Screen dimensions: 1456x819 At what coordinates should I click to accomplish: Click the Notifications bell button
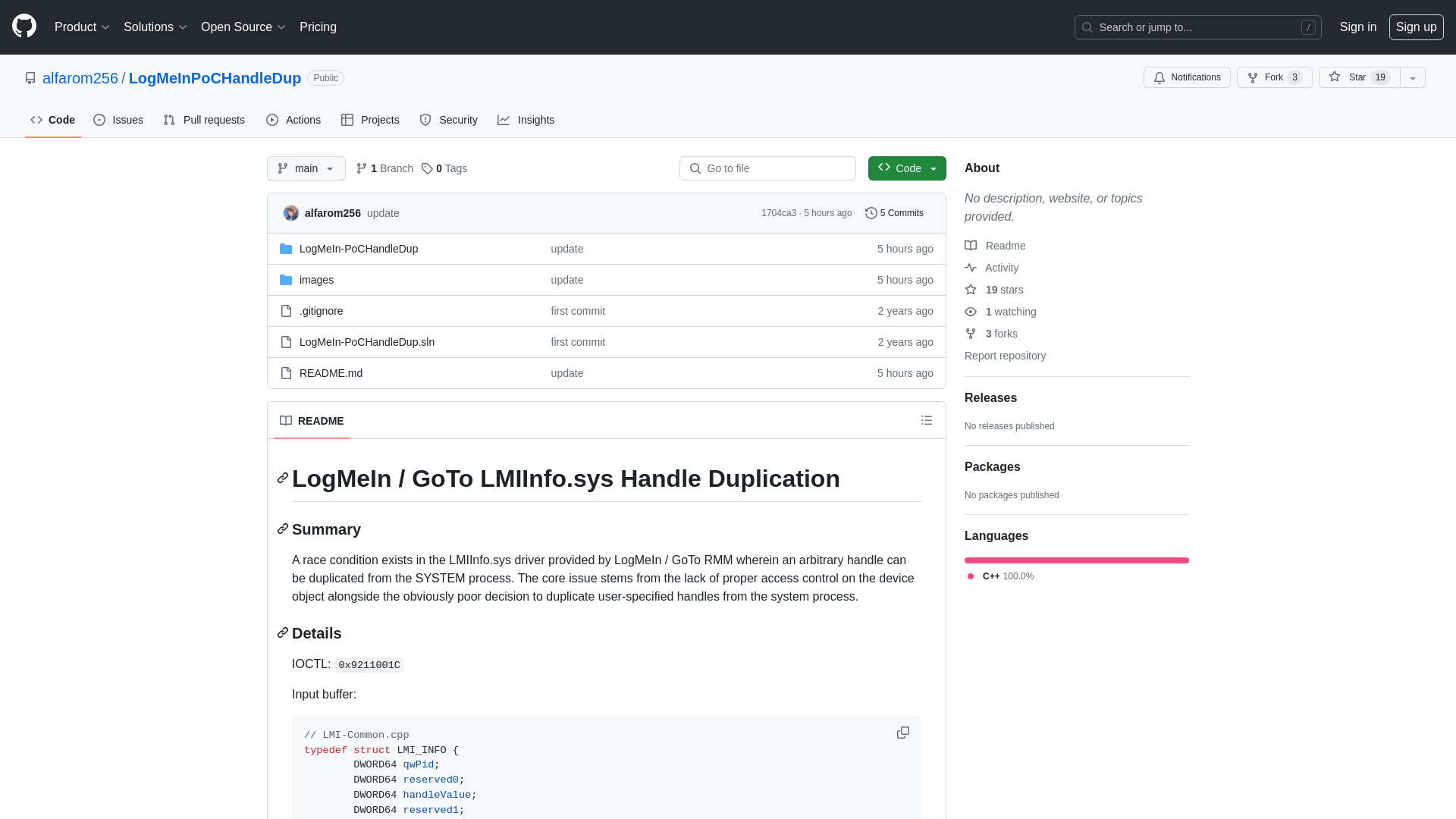[x=1187, y=77]
